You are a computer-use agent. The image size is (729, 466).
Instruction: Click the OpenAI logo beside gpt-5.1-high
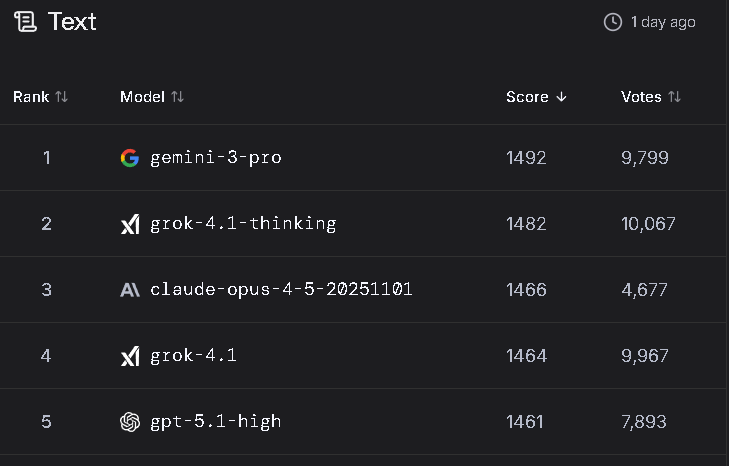tap(130, 422)
